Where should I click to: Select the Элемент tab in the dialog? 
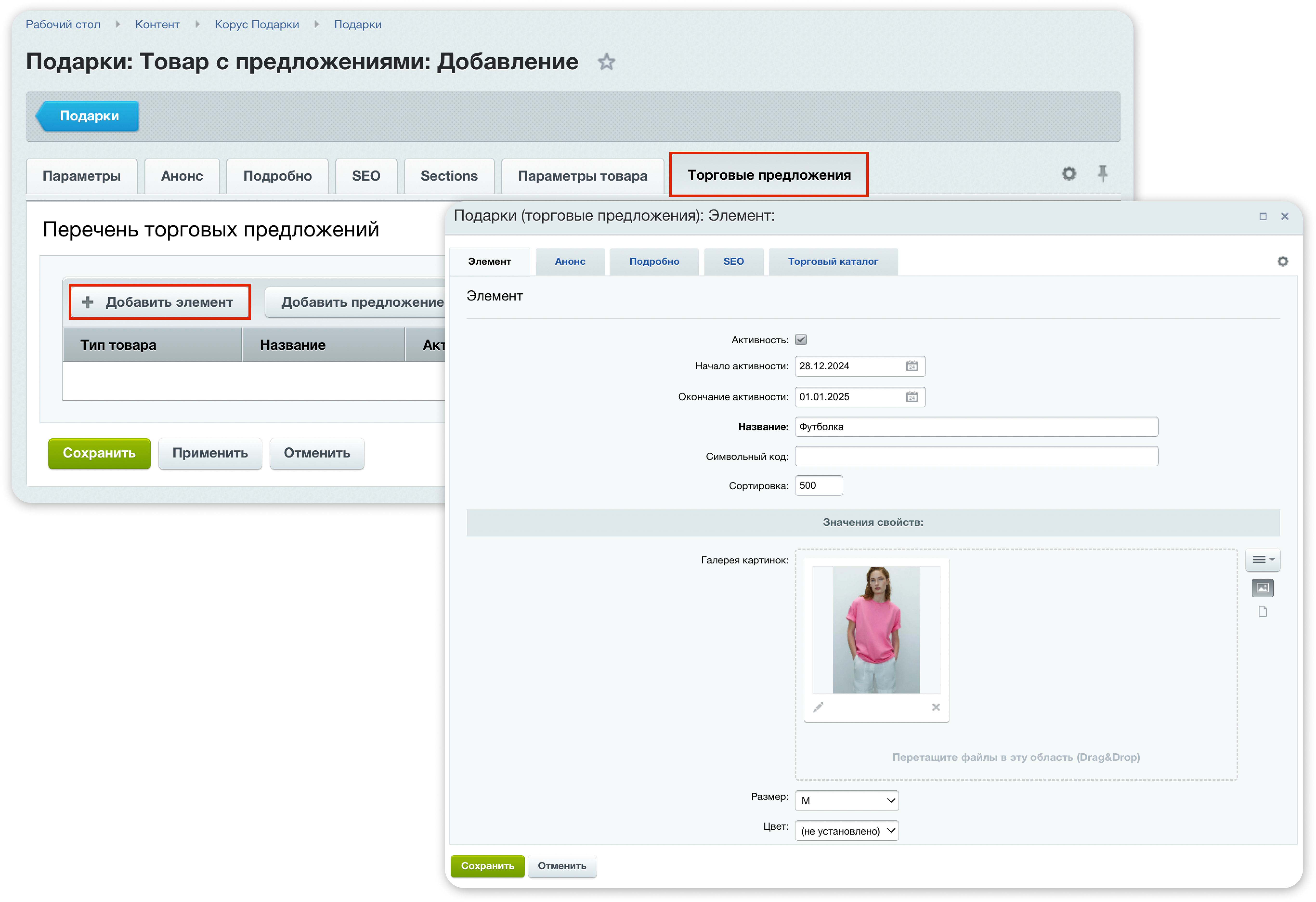489,261
